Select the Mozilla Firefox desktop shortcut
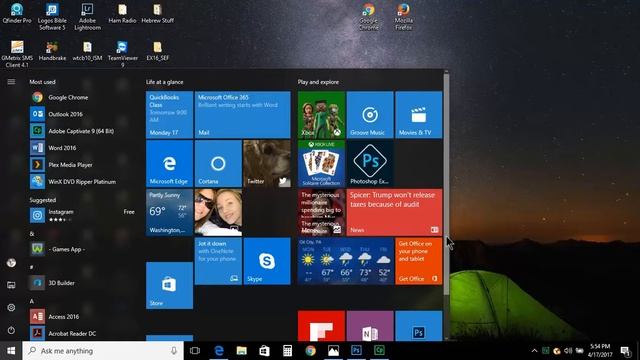640x360 pixels. coord(403,17)
